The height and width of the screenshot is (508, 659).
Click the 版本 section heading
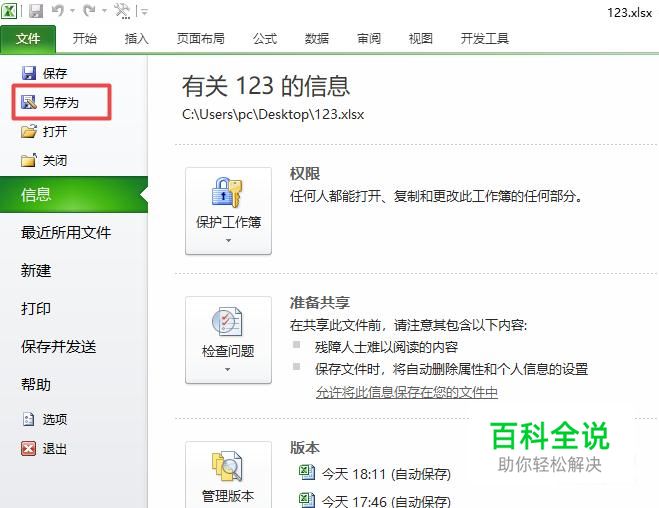[x=305, y=447]
